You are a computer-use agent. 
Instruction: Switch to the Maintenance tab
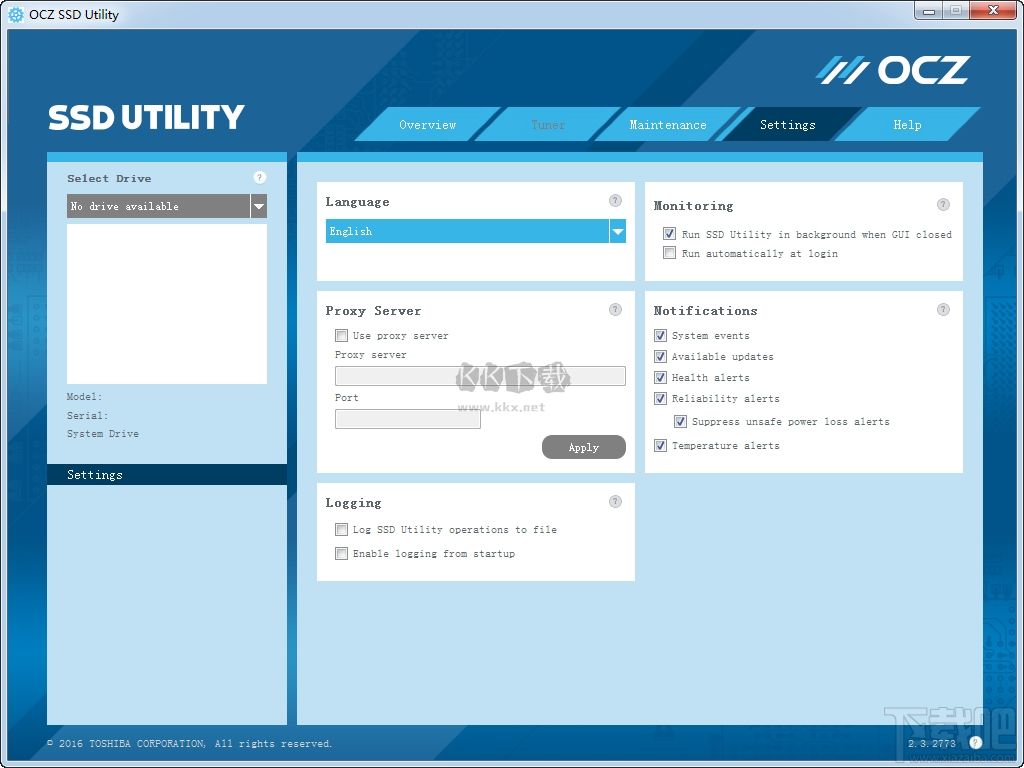click(667, 124)
